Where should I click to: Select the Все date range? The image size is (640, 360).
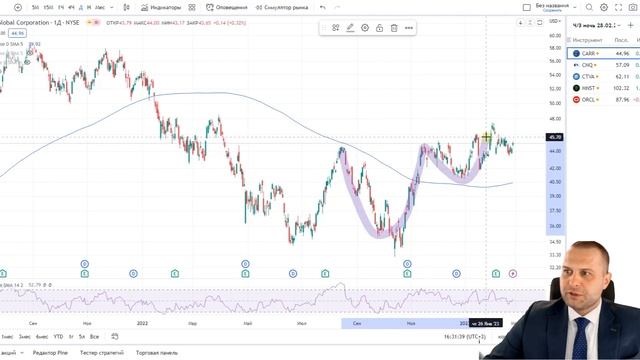coord(94,337)
